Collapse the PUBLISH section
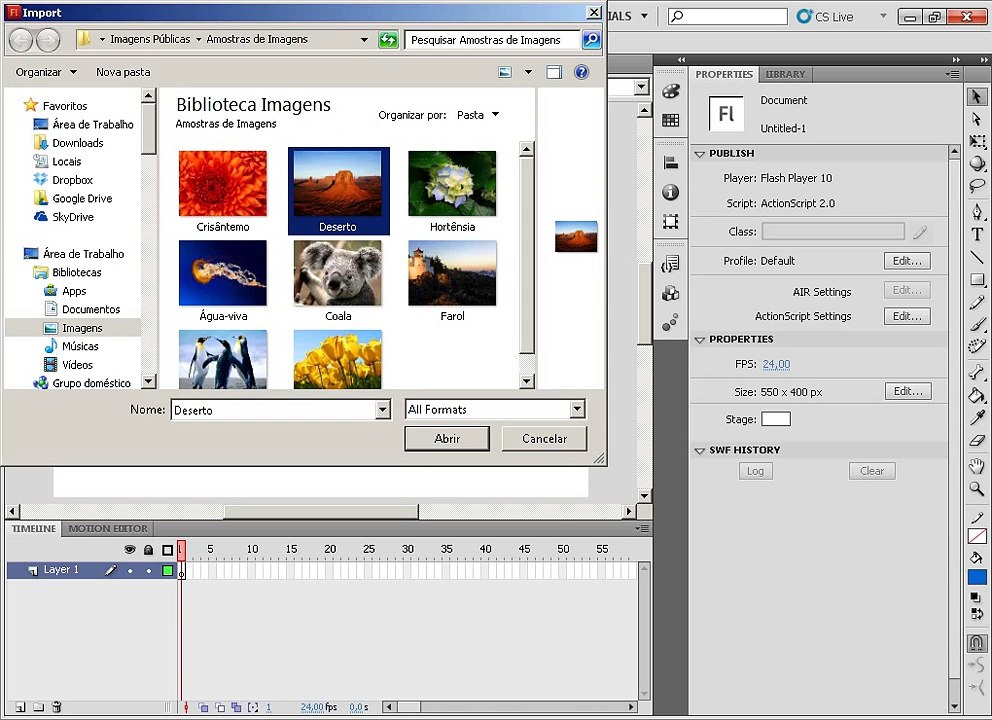The width and height of the screenshot is (992, 720). pyautogui.click(x=700, y=154)
